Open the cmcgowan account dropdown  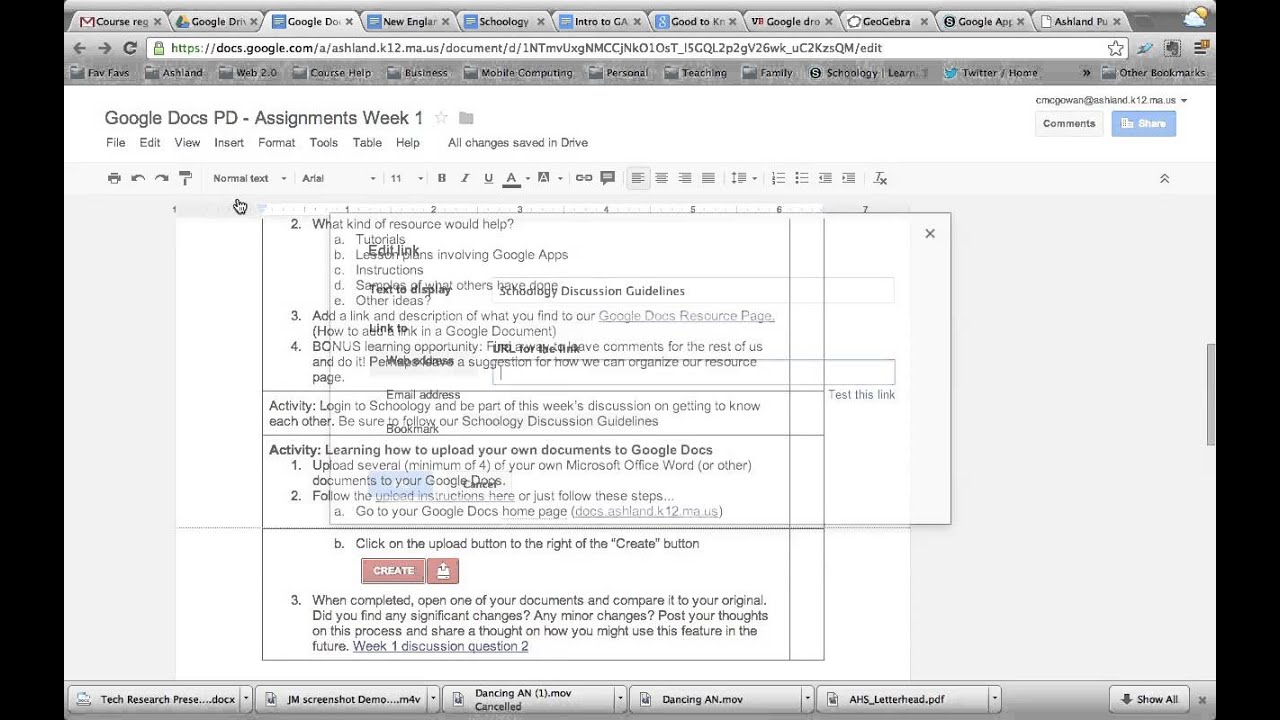pyautogui.click(x=1112, y=100)
